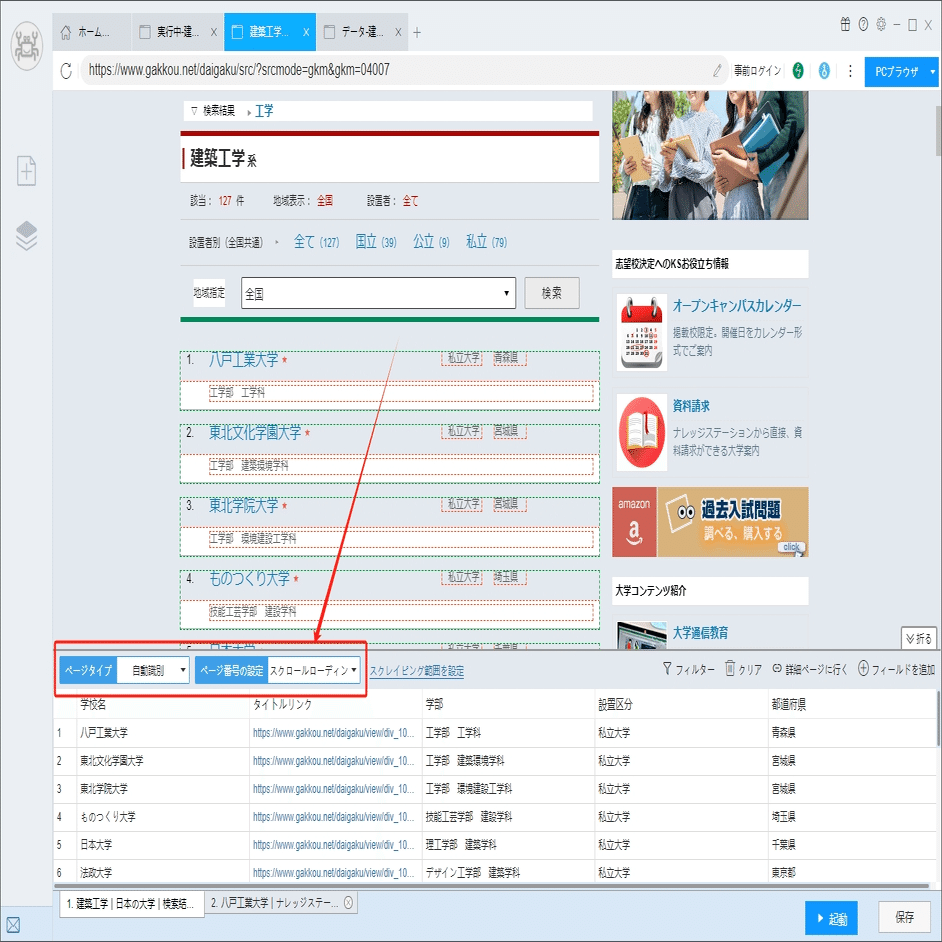Click the 検索 search button
This screenshot has height=942, width=942.
click(x=552, y=293)
